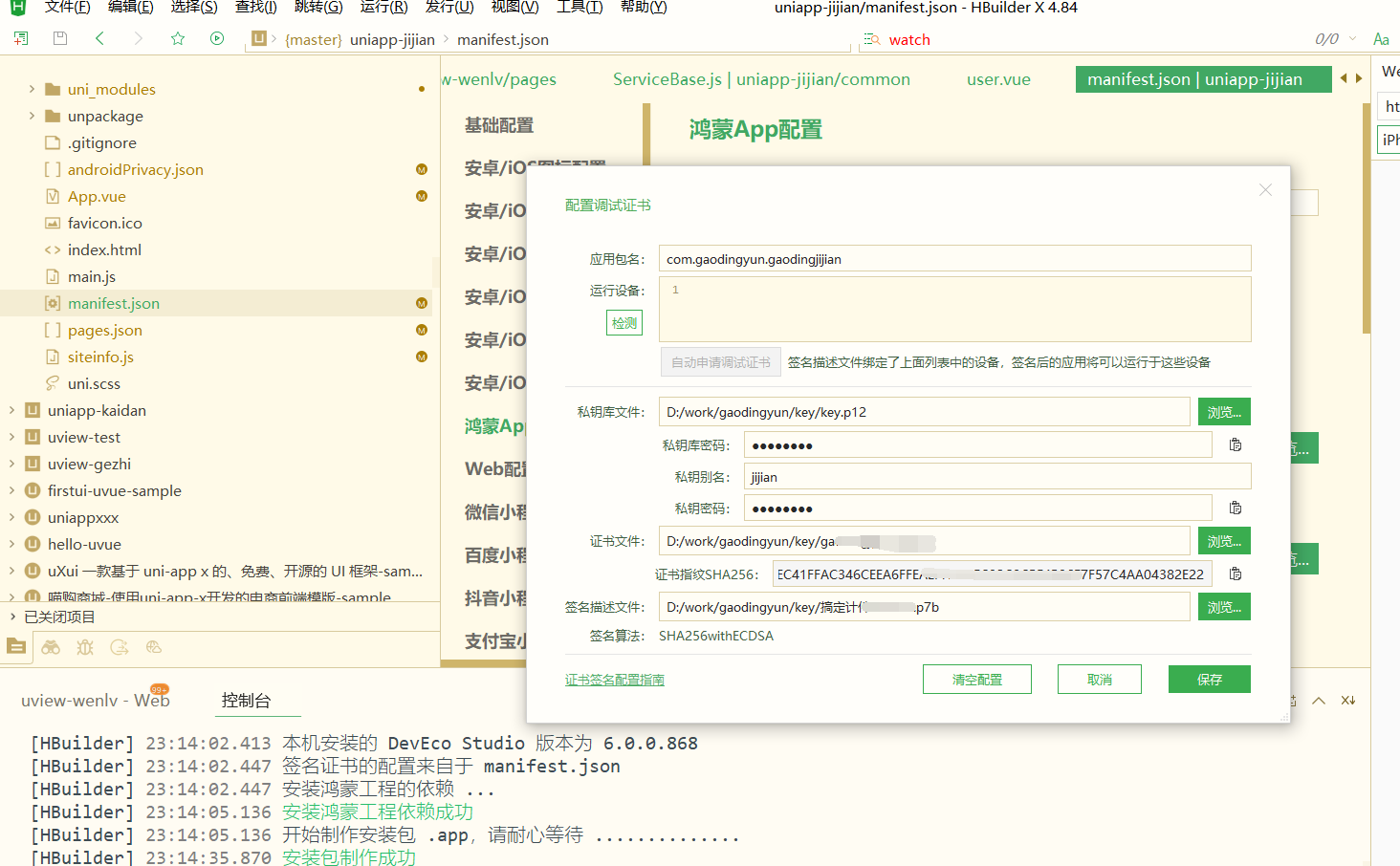Click the console close X icon

(1348, 701)
